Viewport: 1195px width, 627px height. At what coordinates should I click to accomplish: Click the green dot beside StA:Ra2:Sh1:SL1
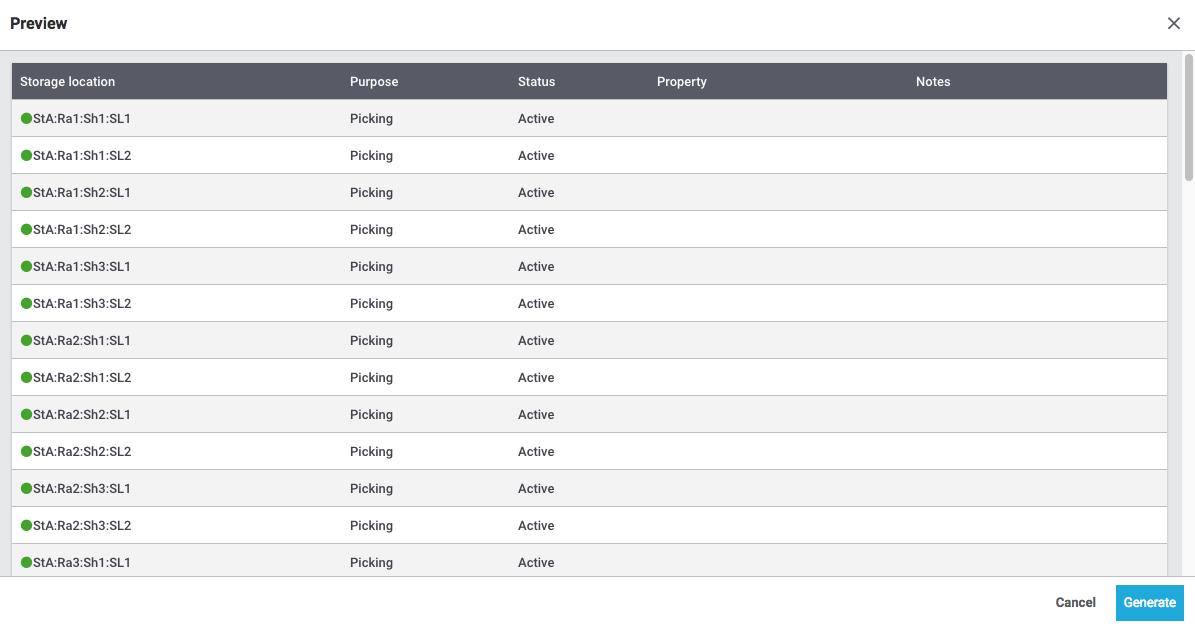26,341
